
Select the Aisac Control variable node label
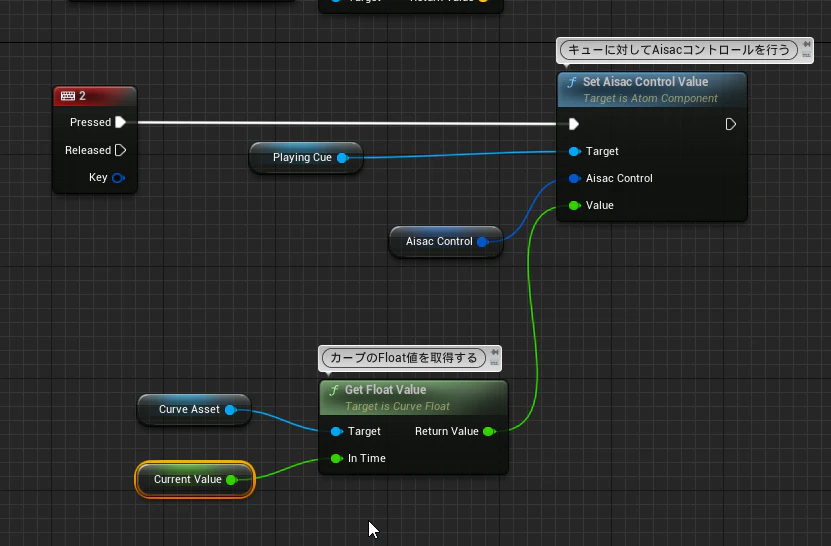tap(439, 241)
